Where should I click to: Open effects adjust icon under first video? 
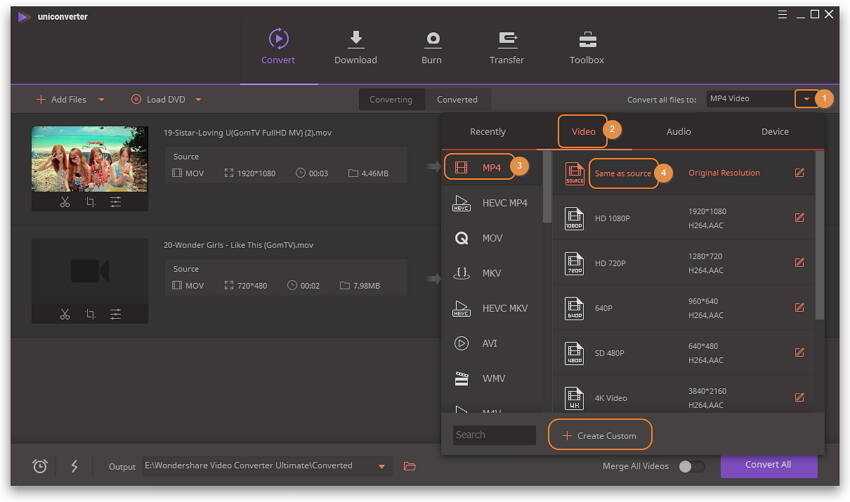tap(115, 202)
